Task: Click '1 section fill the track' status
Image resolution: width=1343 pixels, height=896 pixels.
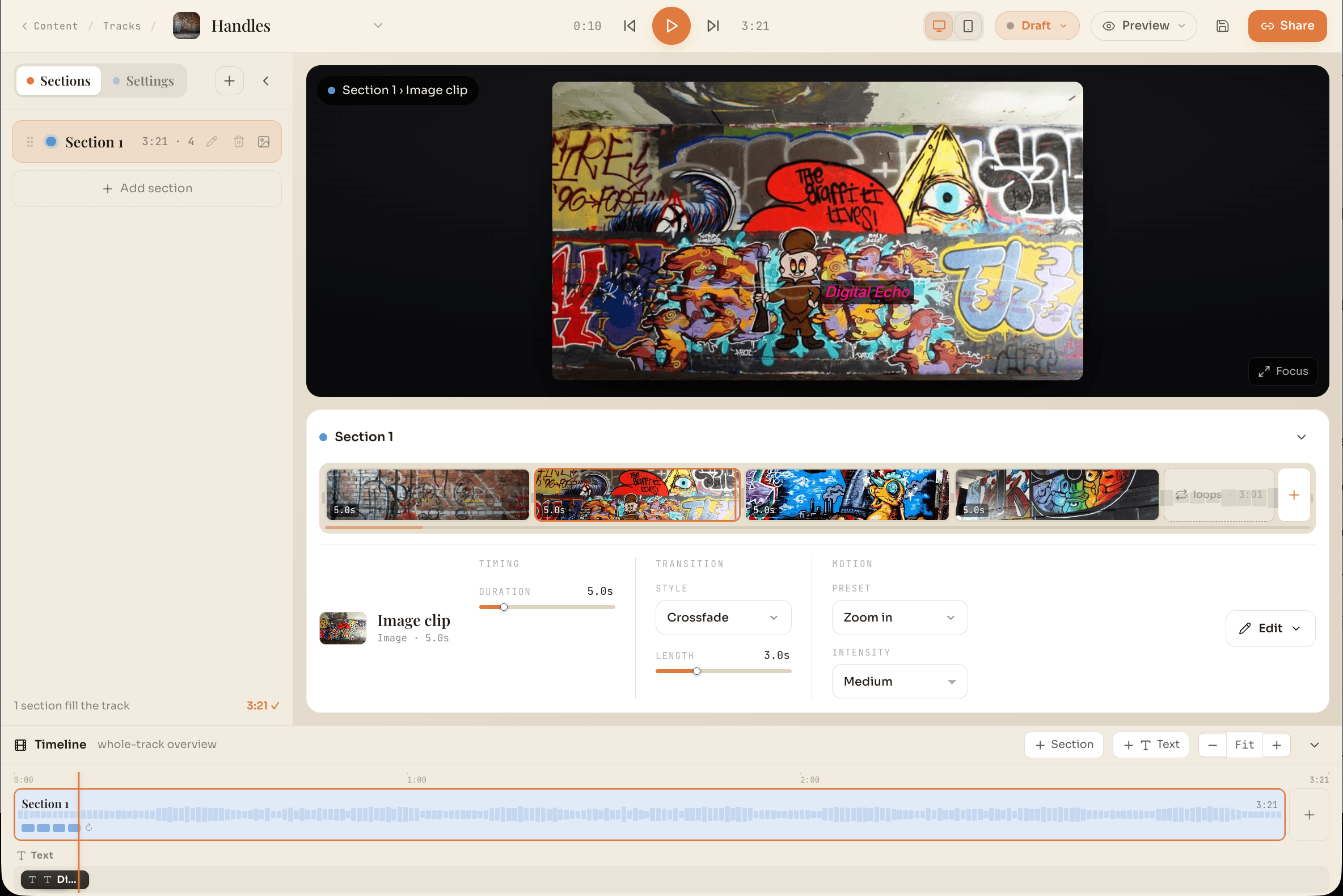Action: pos(72,705)
